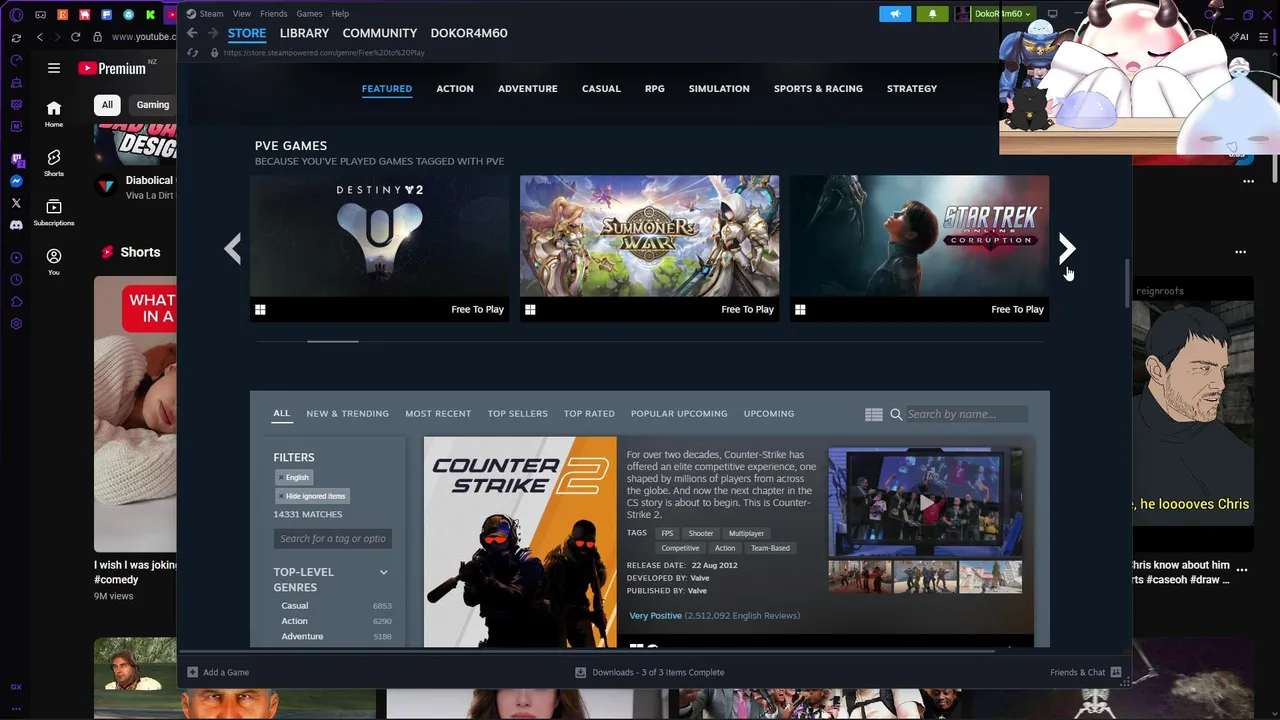Open the Help menu

point(340,14)
